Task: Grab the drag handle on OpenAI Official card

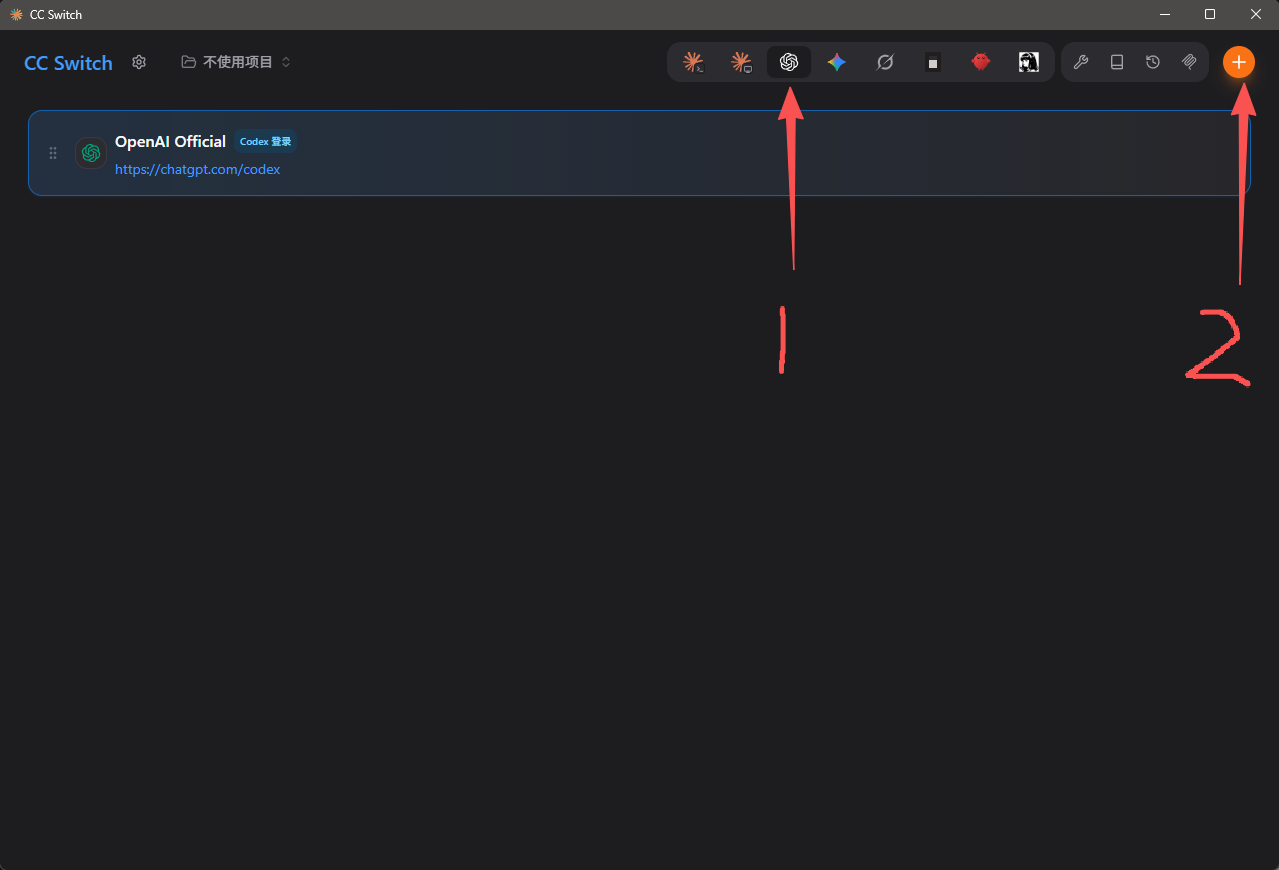Action: point(53,153)
